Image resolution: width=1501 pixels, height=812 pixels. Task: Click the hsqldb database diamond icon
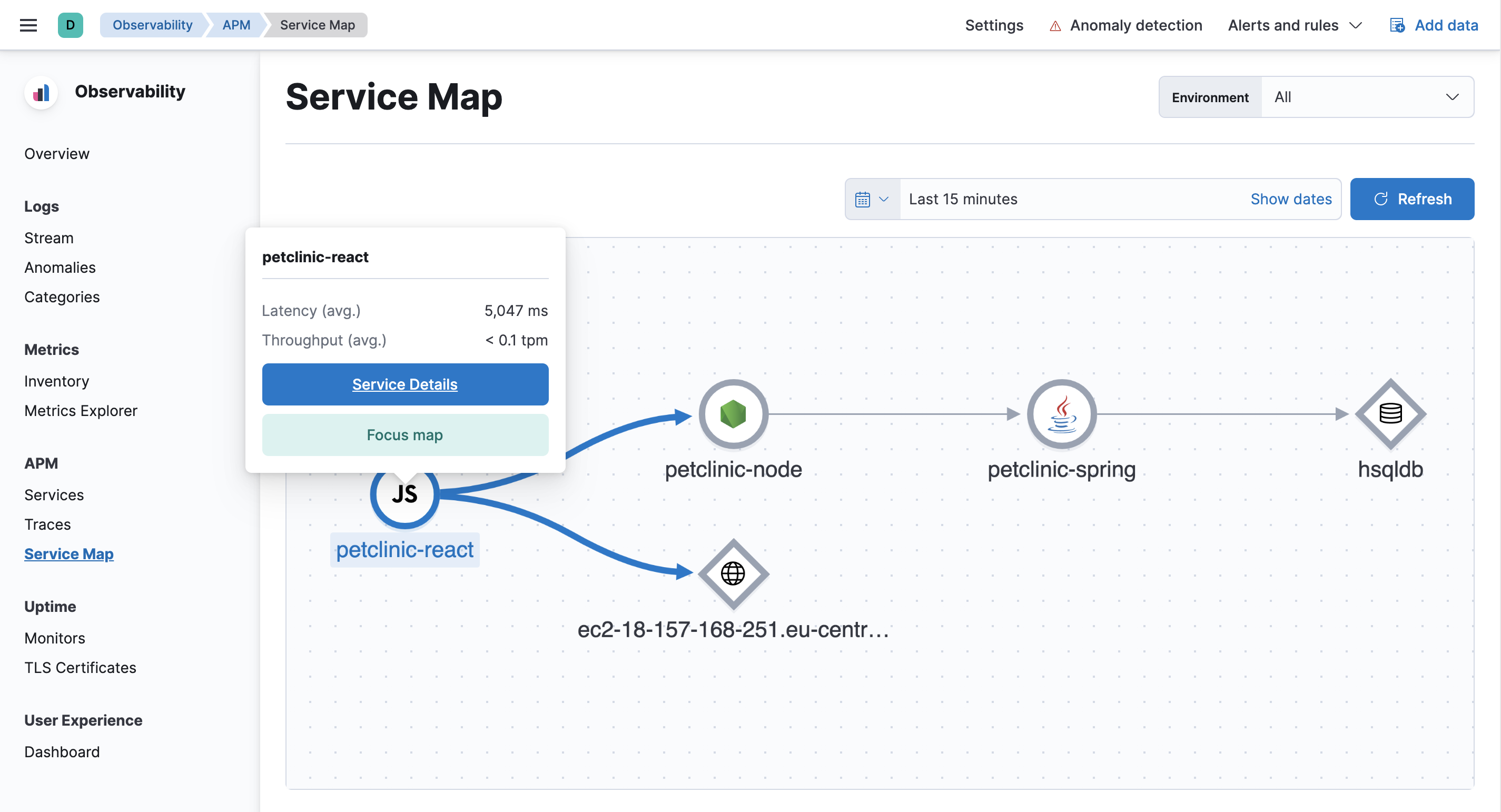click(x=1390, y=414)
